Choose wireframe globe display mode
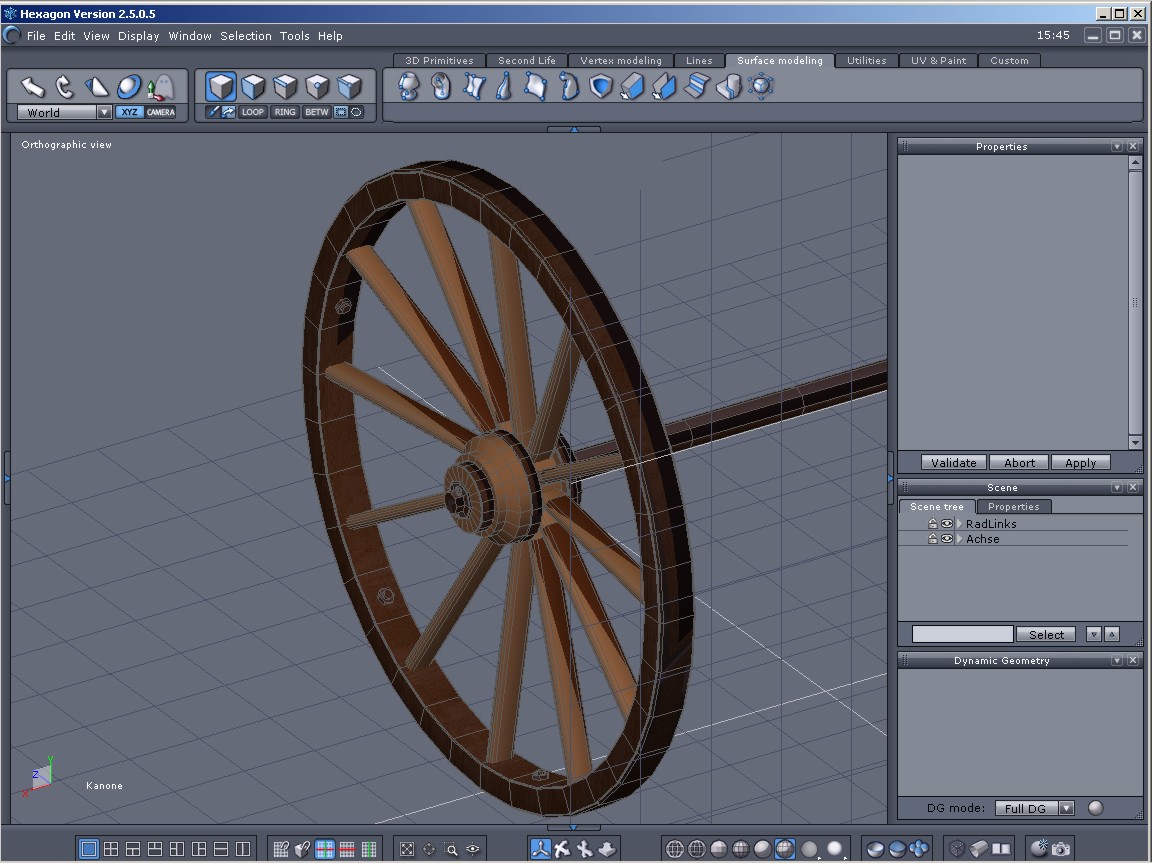The height and width of the screenshot is (864, 1152). point(674,849)
